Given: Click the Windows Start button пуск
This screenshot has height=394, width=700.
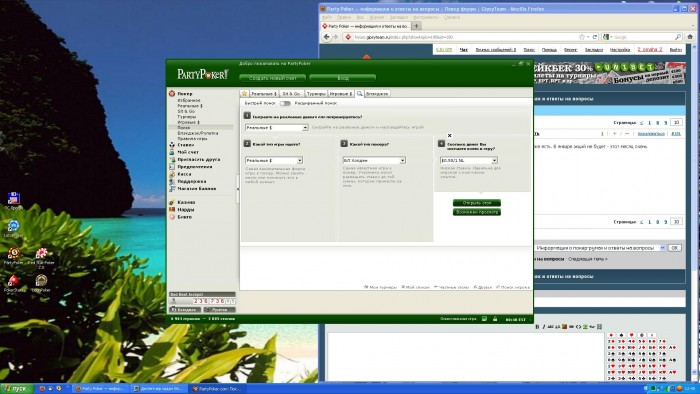Looking at the screenshot, I should click(x=17, y=389).
